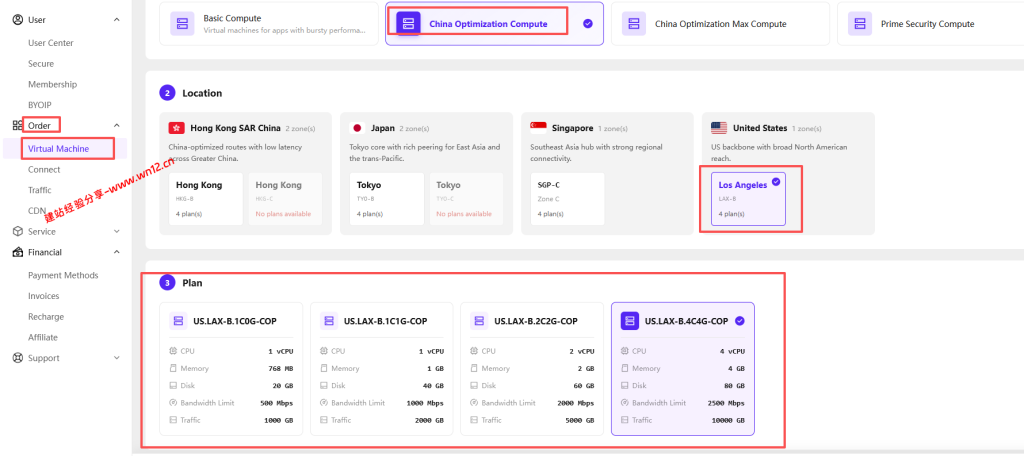Image resolution: width=1024 pixels, height=456 pixels.
Task: Click the Traffic icon in the 1C0G plan
Action: (173, 420)
